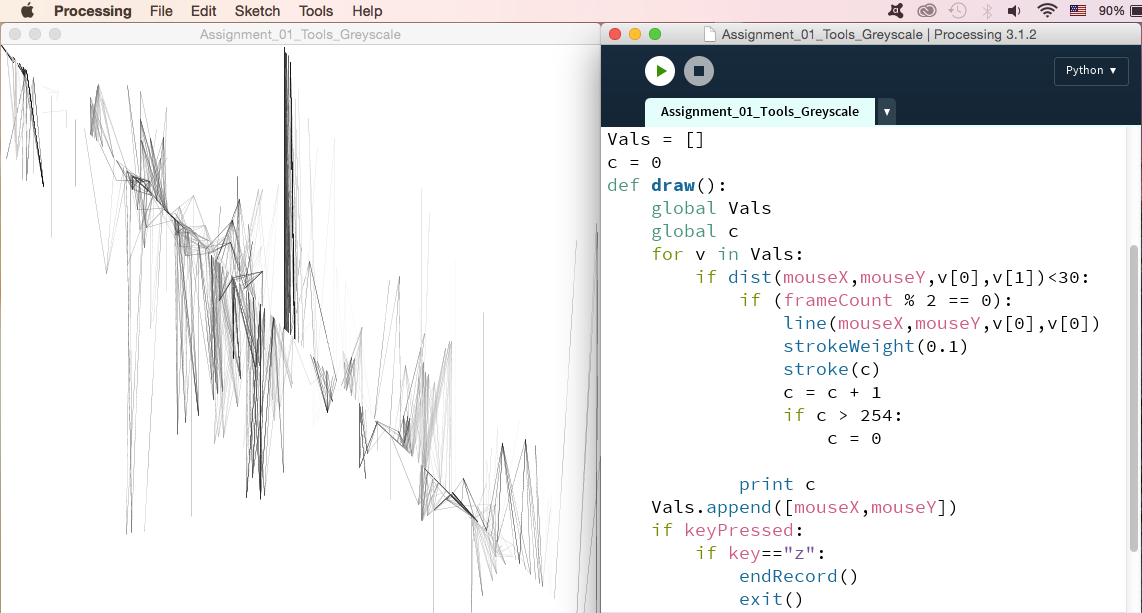Click the 'if key=="z":' code line
The image size is (1142, 613).
coord(760,553)
